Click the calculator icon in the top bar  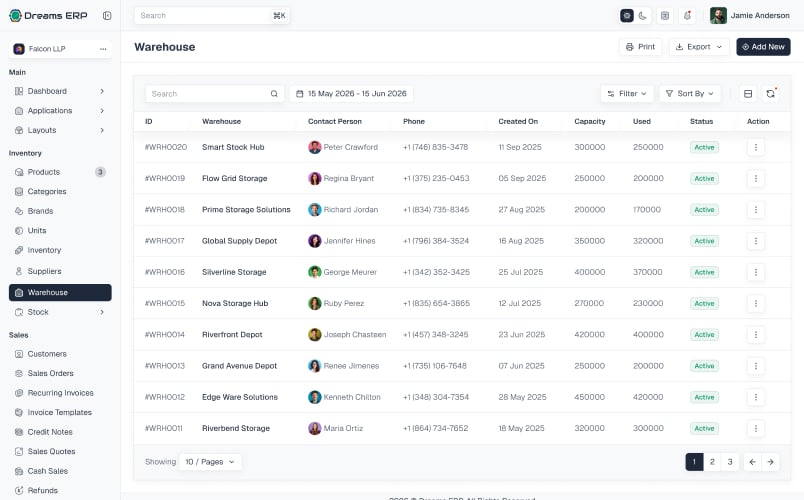pos(665,15)
